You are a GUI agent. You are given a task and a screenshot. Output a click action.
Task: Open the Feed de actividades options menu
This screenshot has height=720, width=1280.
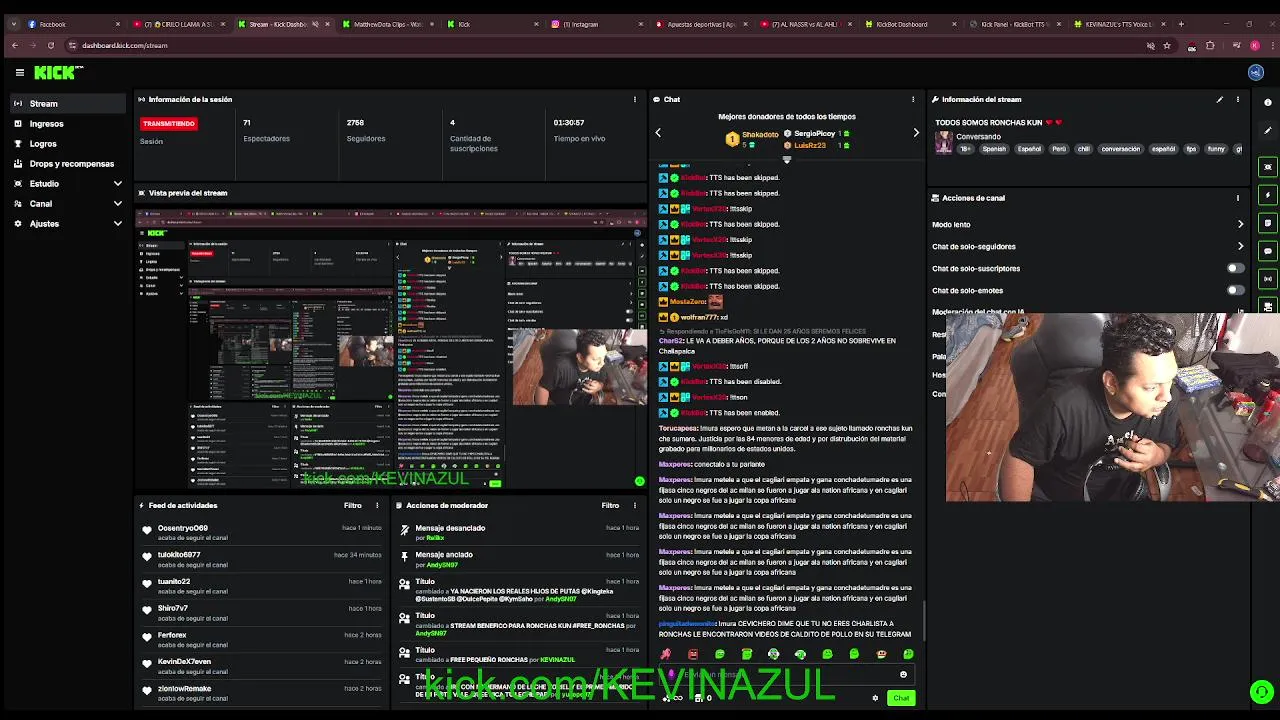tap(377, 505)
